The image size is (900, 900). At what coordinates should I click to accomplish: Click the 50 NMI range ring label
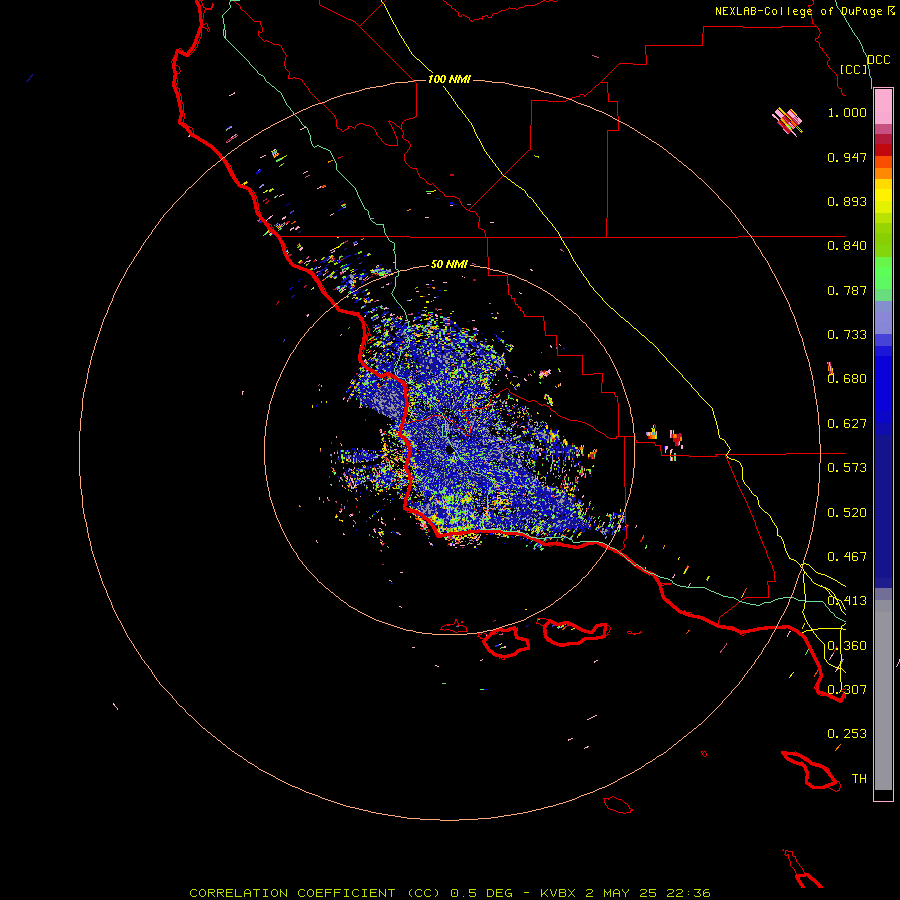[449, 264]
